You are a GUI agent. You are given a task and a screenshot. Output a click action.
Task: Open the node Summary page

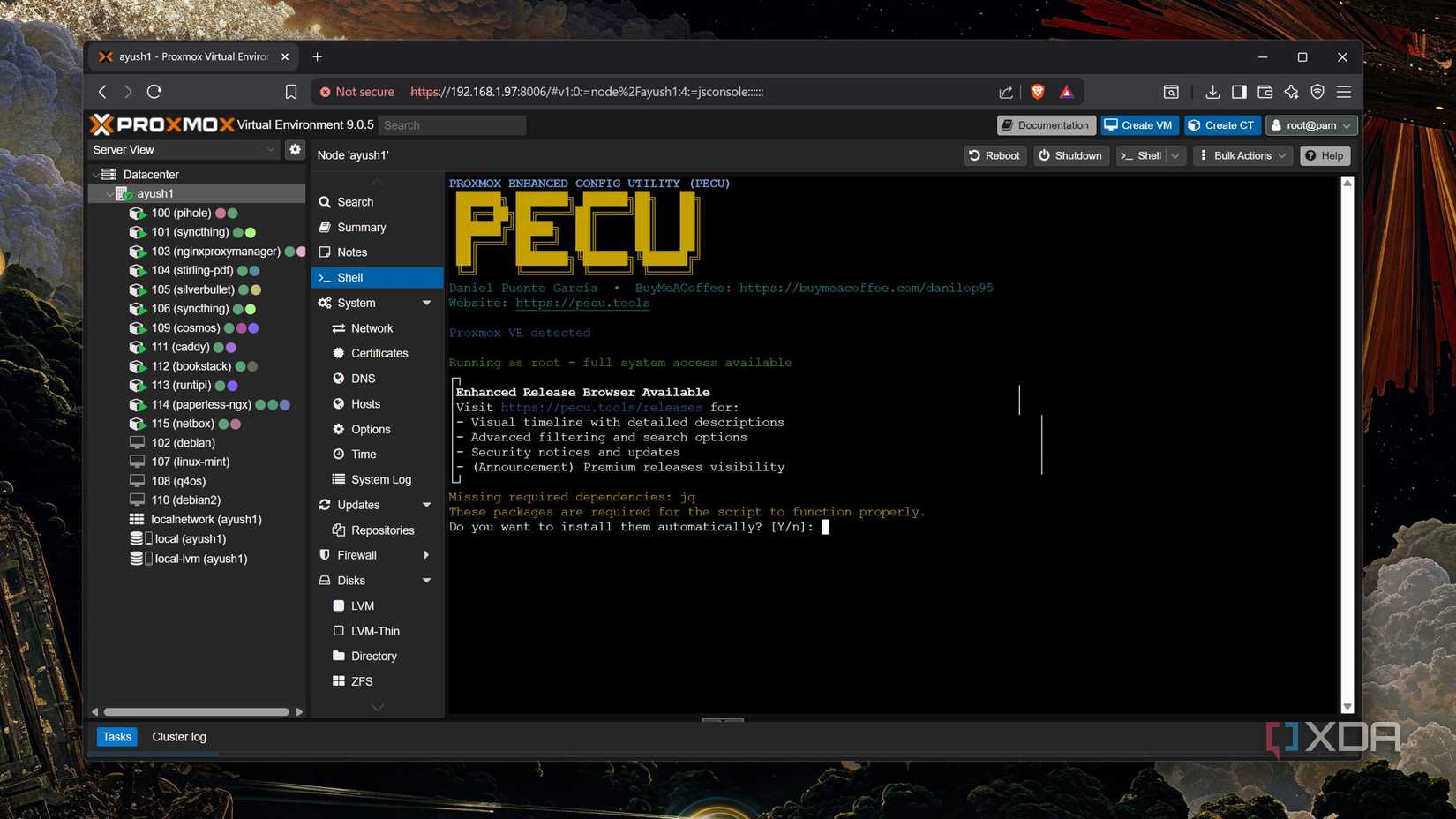coord(377,228)
